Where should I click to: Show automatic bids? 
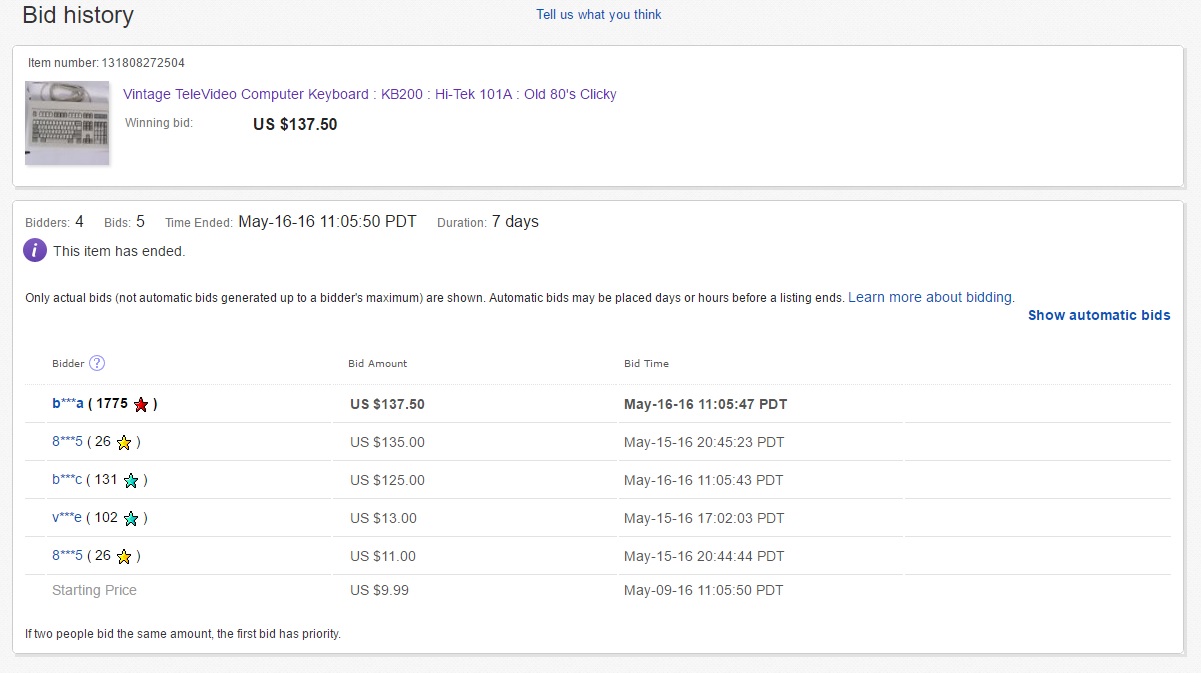click(x=1098, y=315)
